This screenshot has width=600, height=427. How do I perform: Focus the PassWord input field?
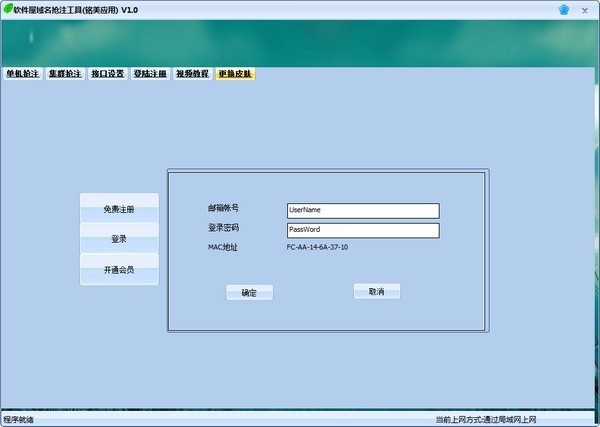tap(363, 230)
